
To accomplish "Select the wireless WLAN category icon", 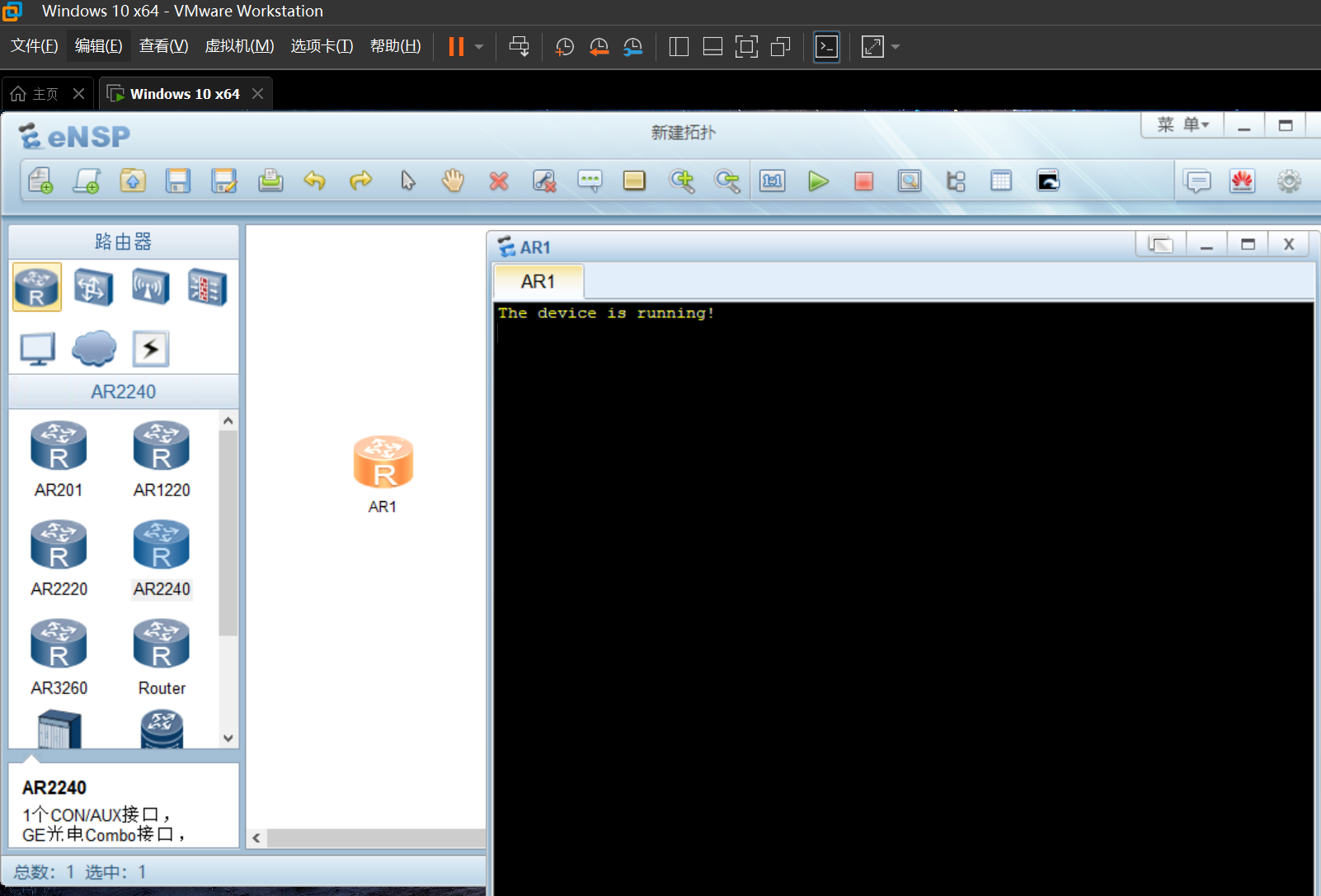I will pos(150,287).
